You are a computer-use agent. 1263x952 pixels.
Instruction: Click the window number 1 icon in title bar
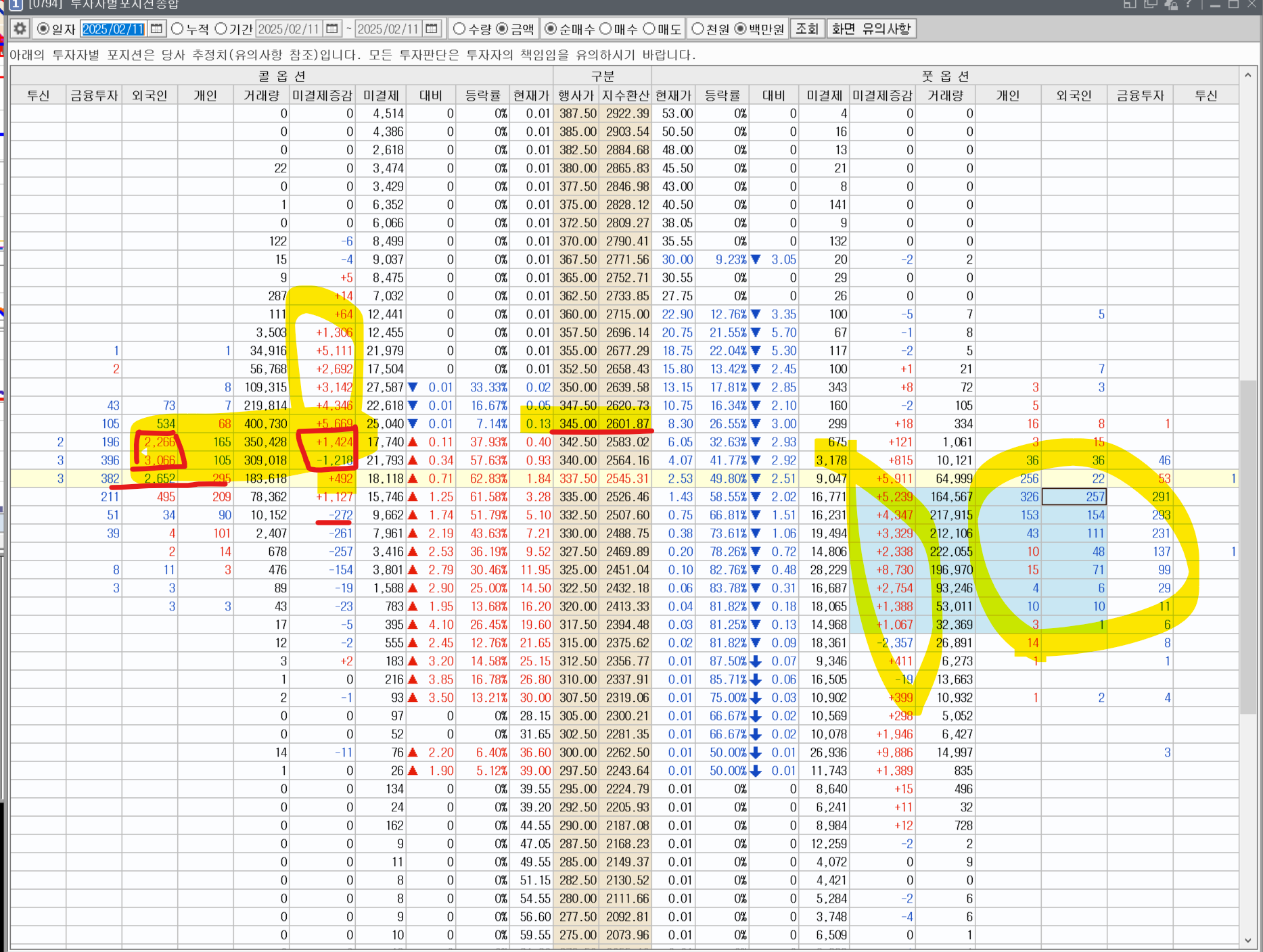coord(15,5)
